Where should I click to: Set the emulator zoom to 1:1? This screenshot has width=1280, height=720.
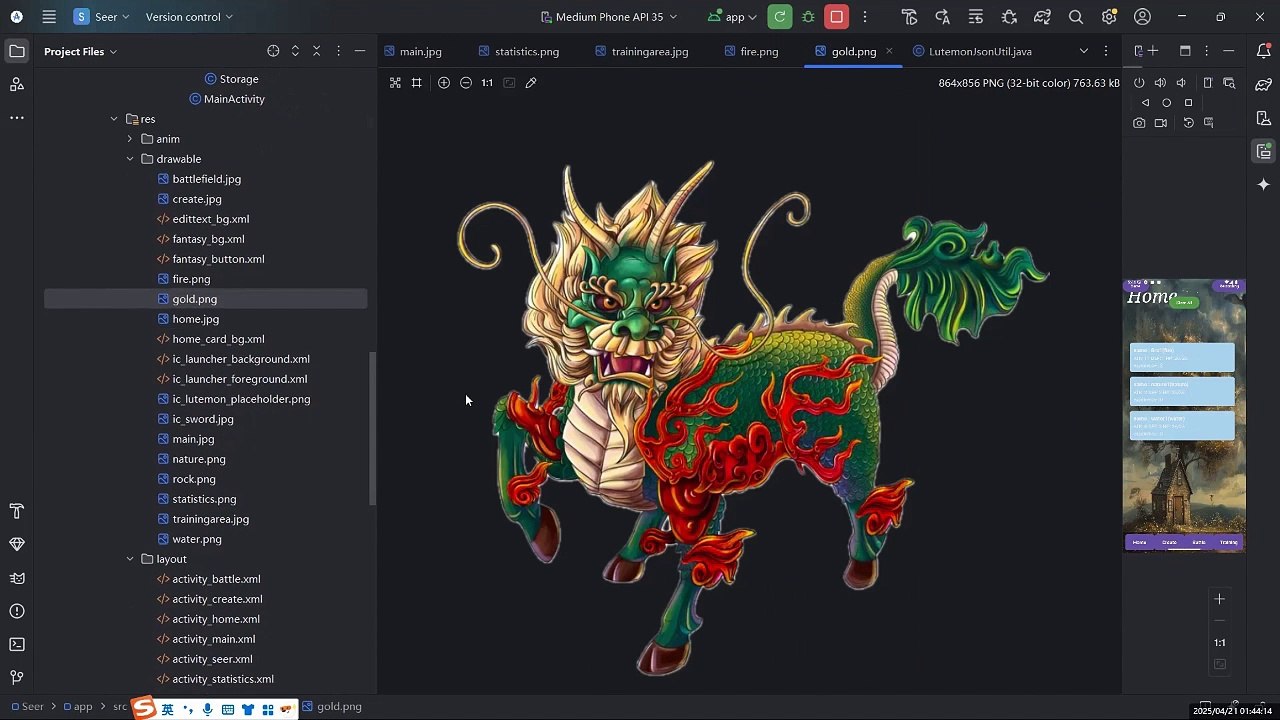click(x=1219, y=643)
